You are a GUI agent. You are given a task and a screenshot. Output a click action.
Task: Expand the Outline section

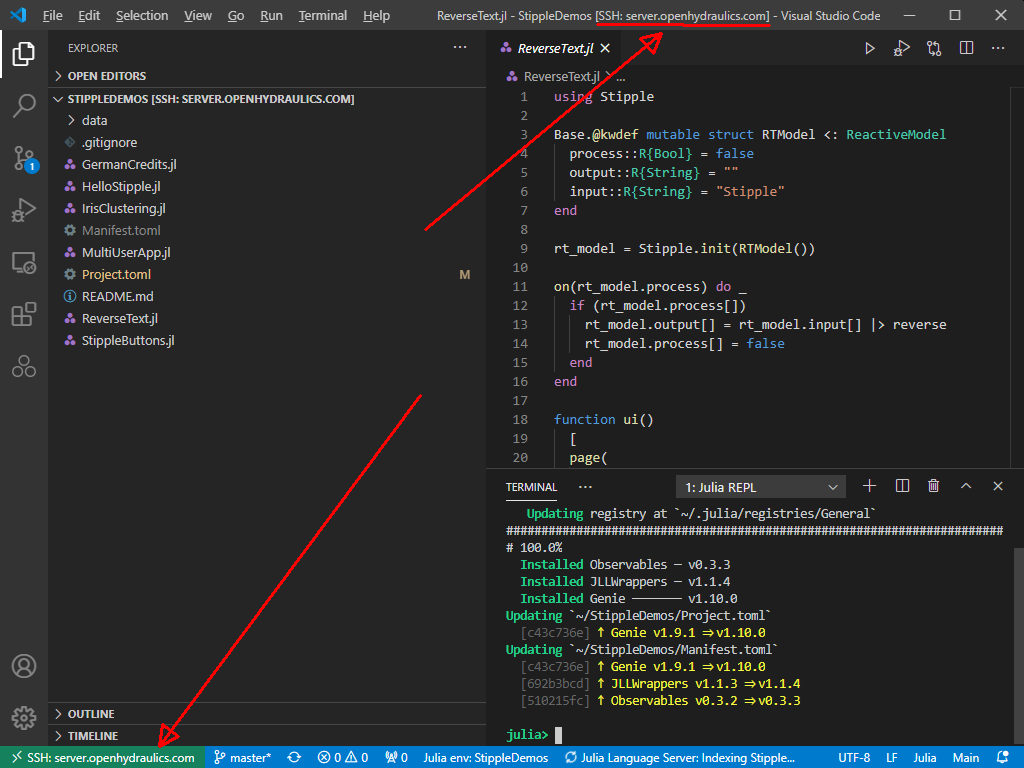[x=90, y=714]
